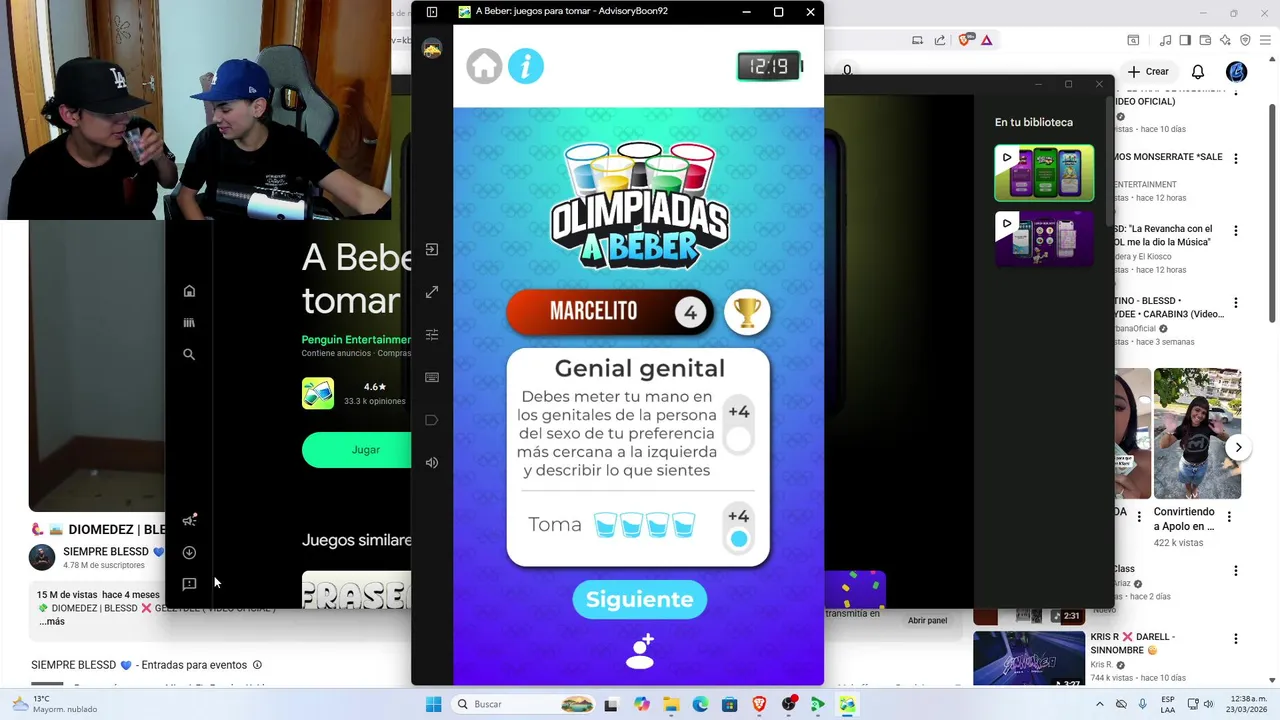
Task: Click the Brave Shields lion icon
Action: 965,40
